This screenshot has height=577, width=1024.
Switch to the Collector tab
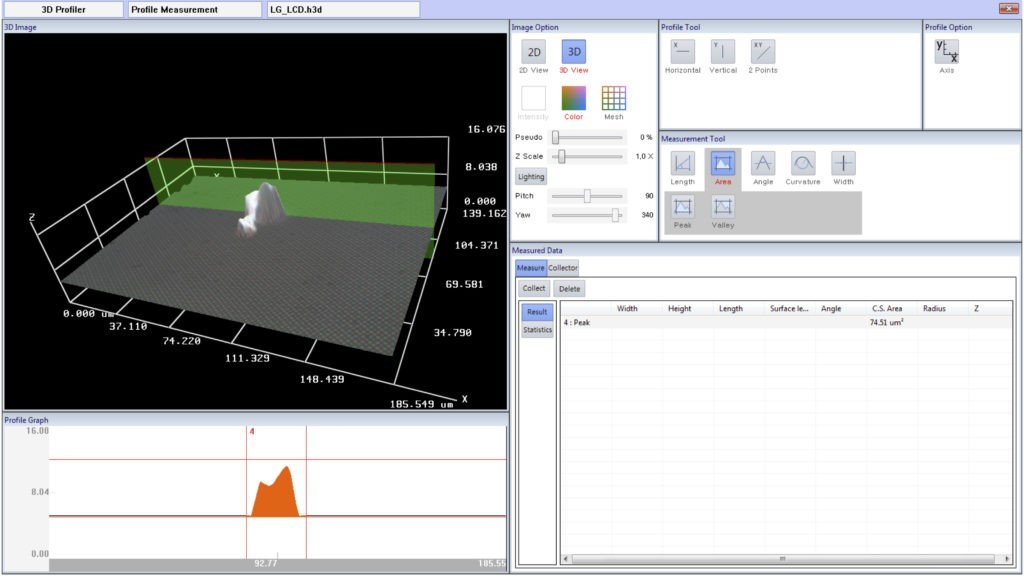[562, 268]
